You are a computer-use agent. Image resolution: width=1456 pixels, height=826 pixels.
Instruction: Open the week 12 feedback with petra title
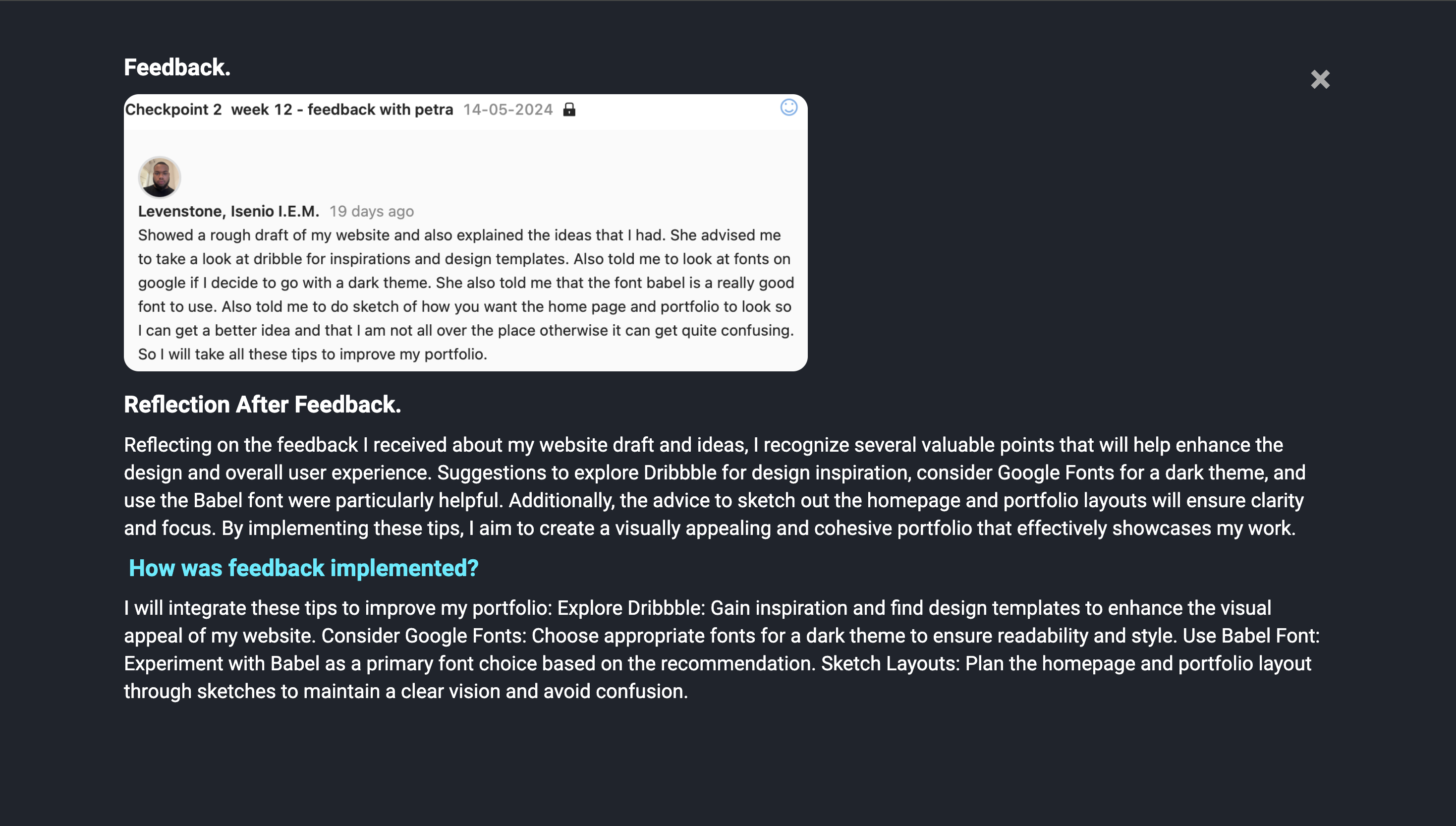point(342,110)
